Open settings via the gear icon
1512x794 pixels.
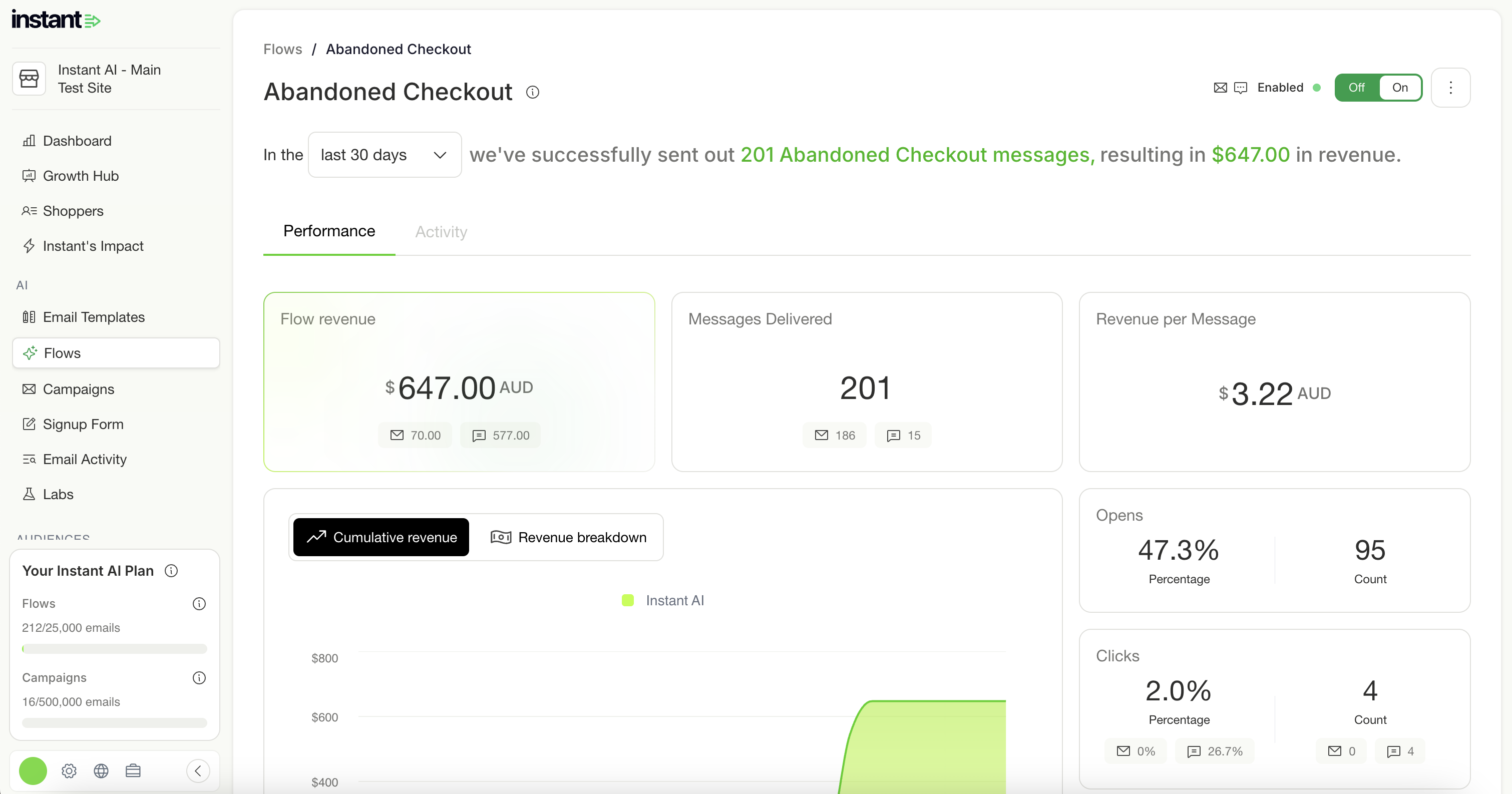[69, 770]
